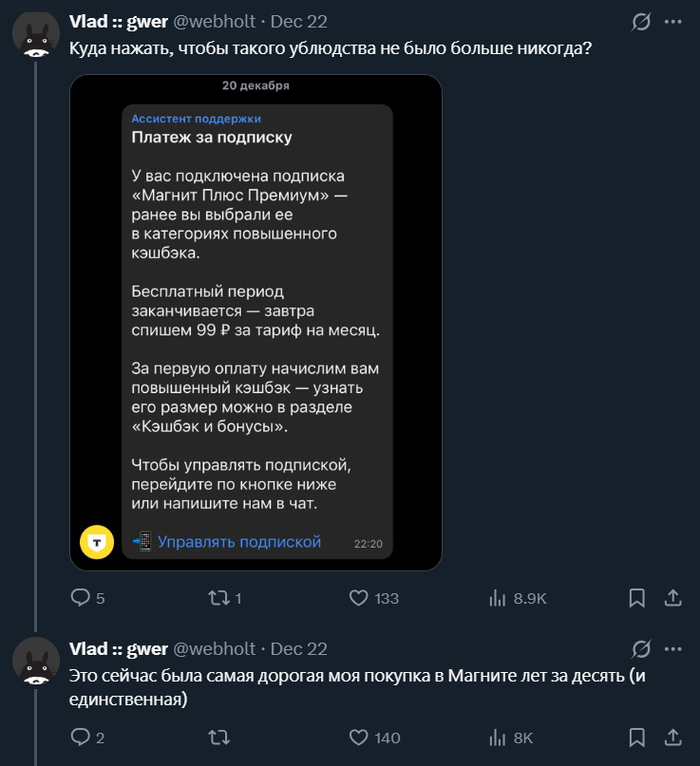
Task: Open Dec 22 timestamp of second tweet
Action: pyautogui.click(x=299, y=649)
